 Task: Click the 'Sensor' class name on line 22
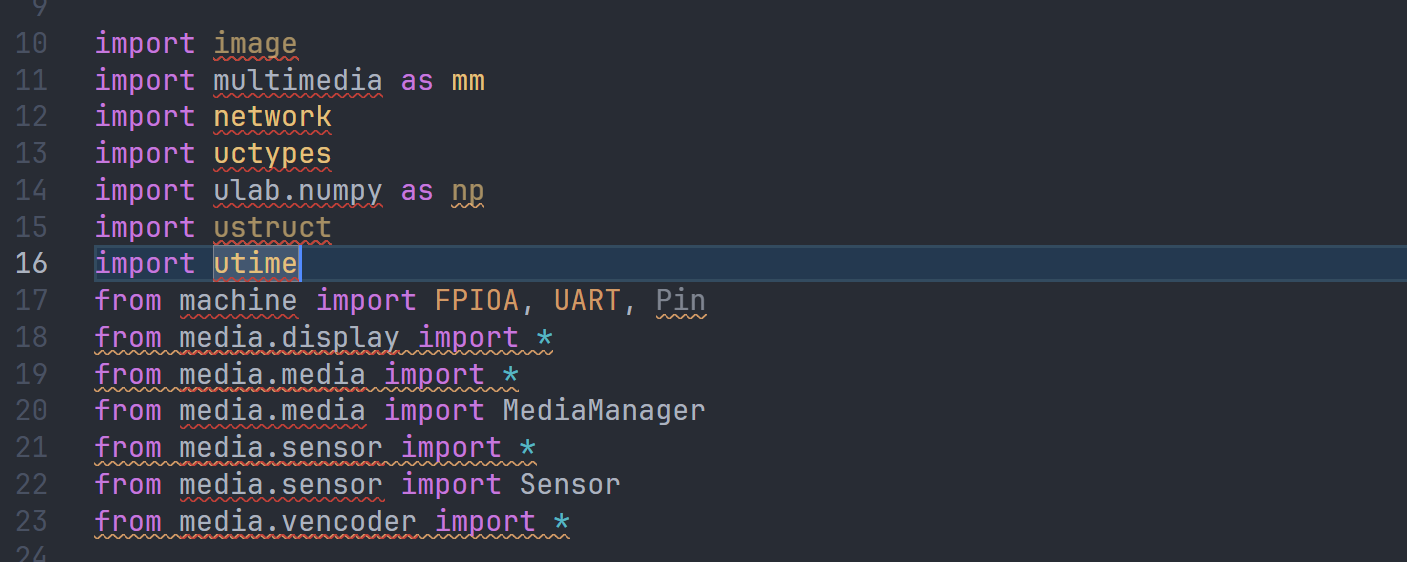pyautogui.click(x=570, y=484)
